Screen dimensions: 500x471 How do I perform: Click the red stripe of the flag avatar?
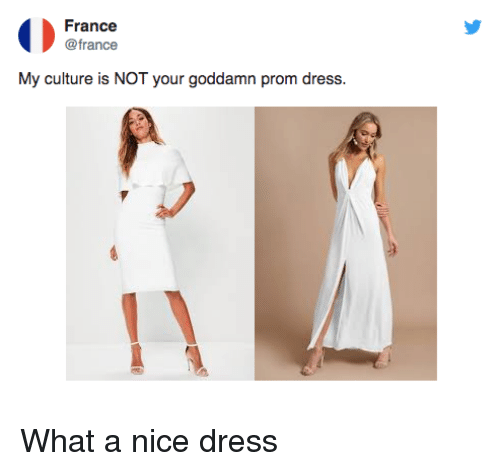tap(49, 35)
